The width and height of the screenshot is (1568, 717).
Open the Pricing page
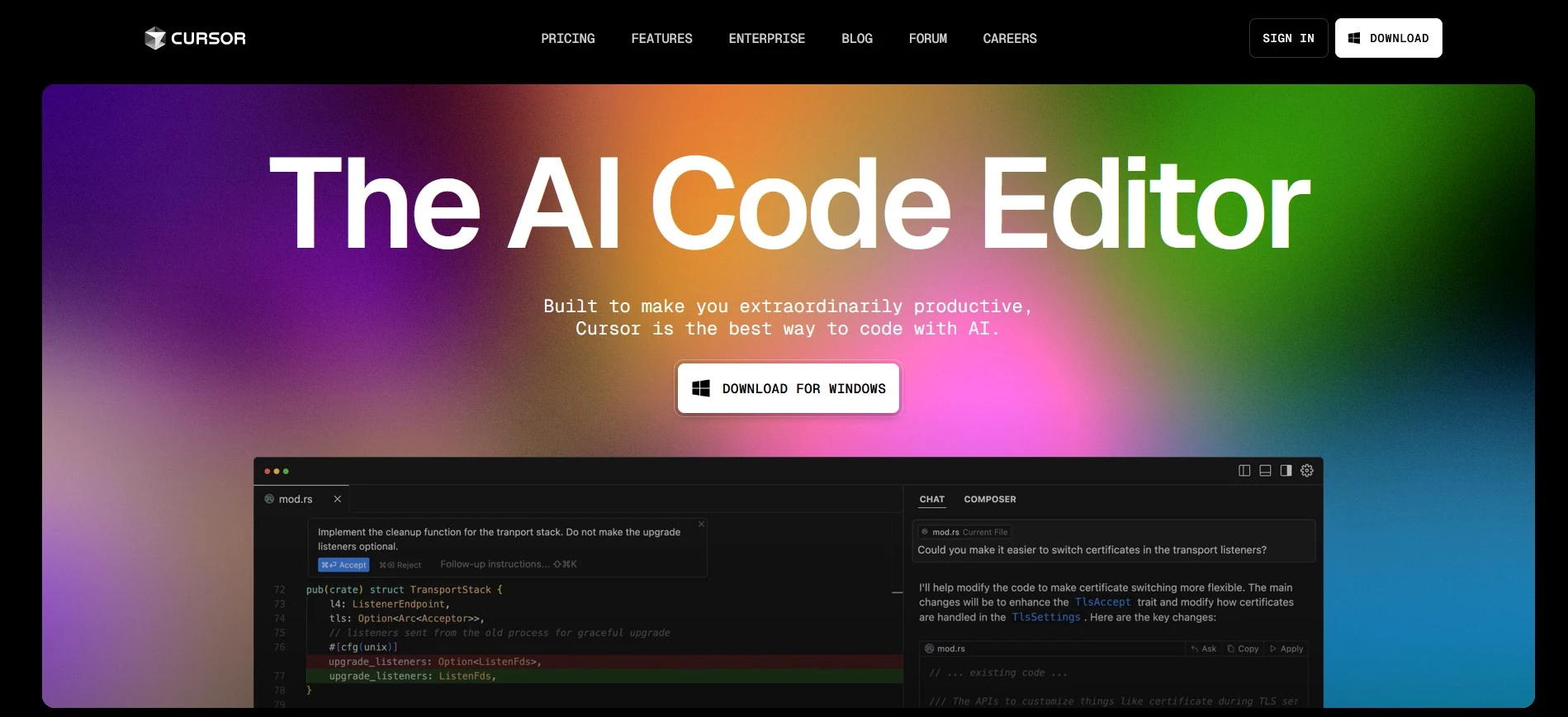(567, 39)
